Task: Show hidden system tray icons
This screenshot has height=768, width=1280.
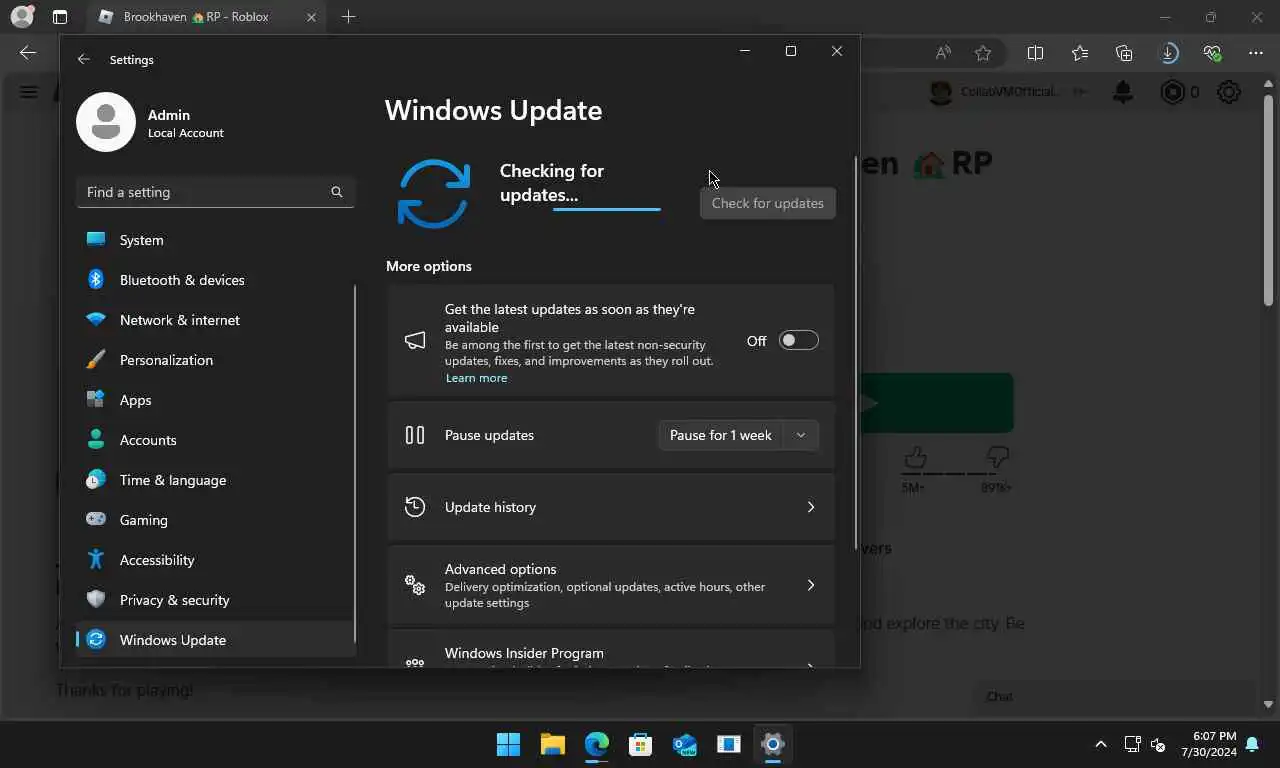Action: [1101, 744]
